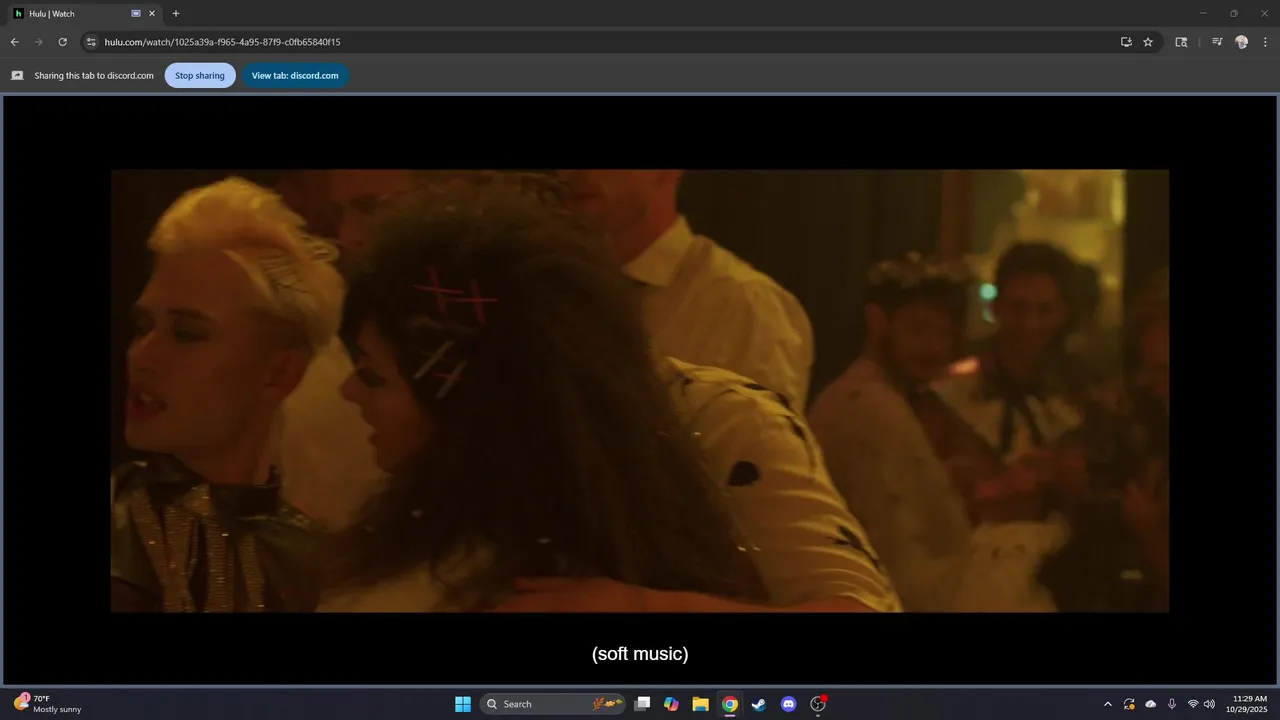Open Google Lens page search icon
Viewport: 1280px width, 720px height.
click(1181, 42)
